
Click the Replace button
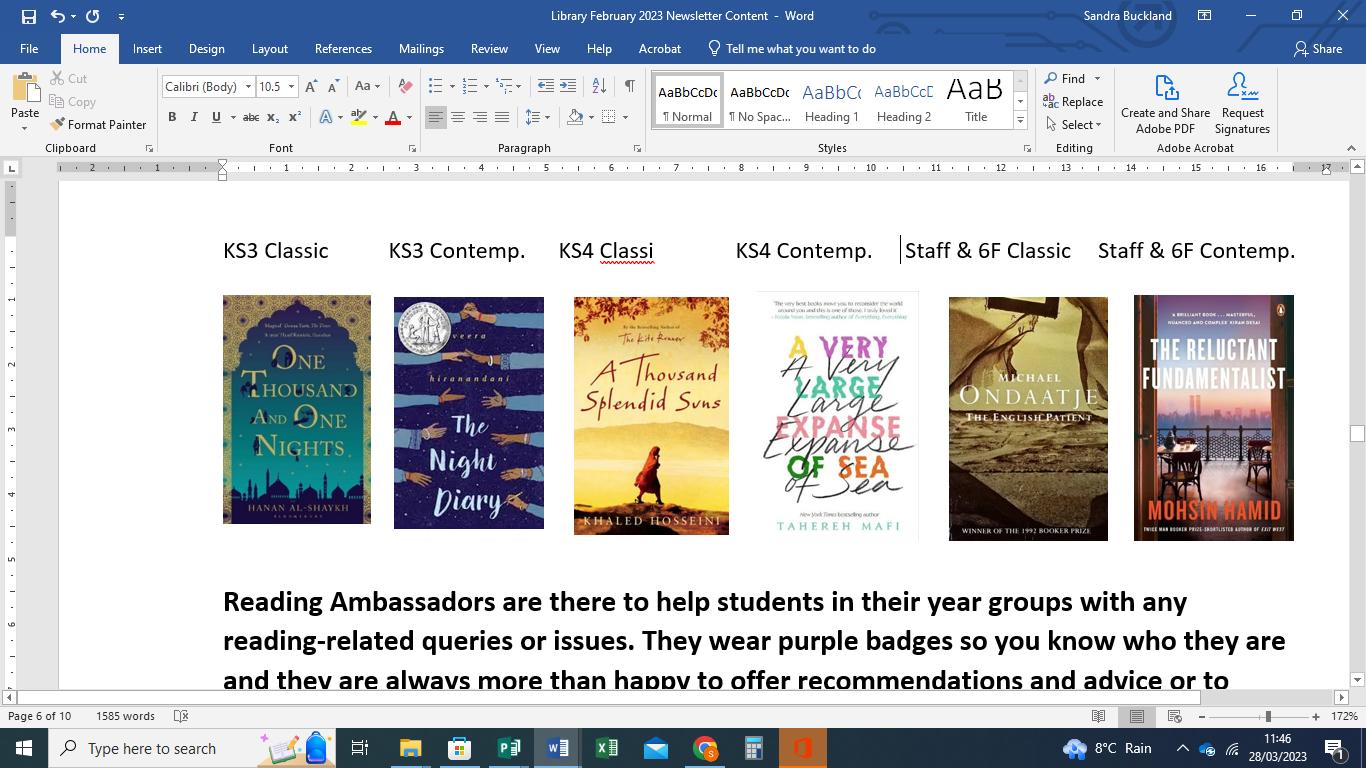click(x=1073, y=101)
